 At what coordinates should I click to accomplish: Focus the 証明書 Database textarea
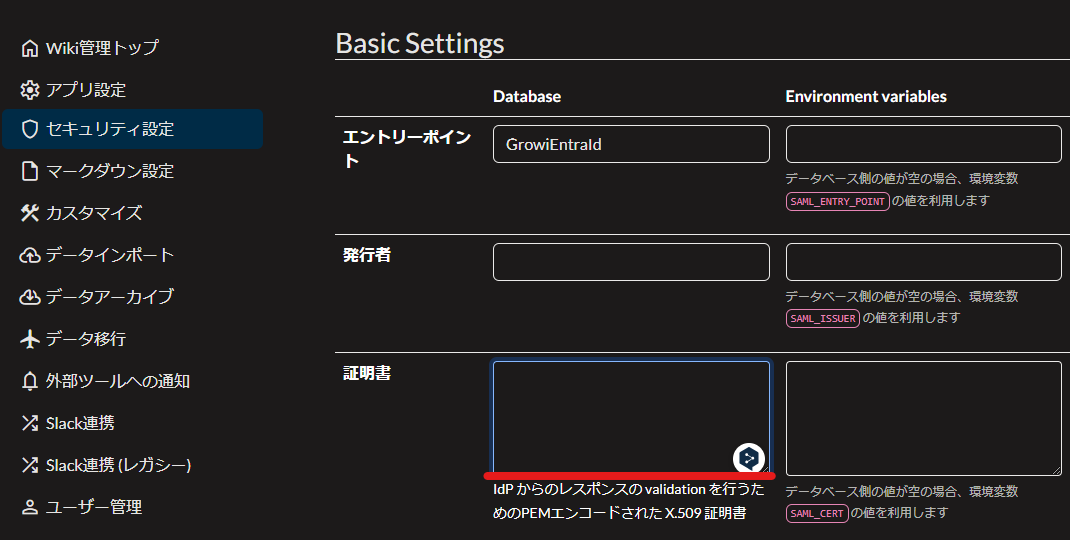pyautogui.click(x=631, y=418)
